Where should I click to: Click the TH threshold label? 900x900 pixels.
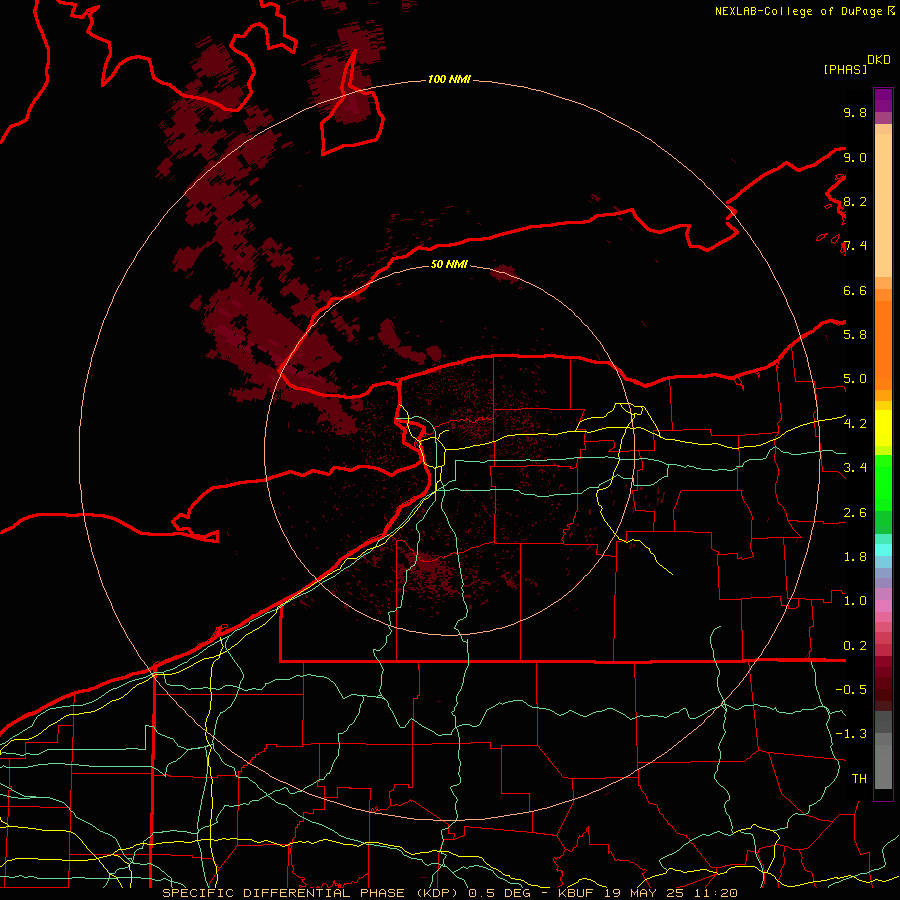pos(859,778)
